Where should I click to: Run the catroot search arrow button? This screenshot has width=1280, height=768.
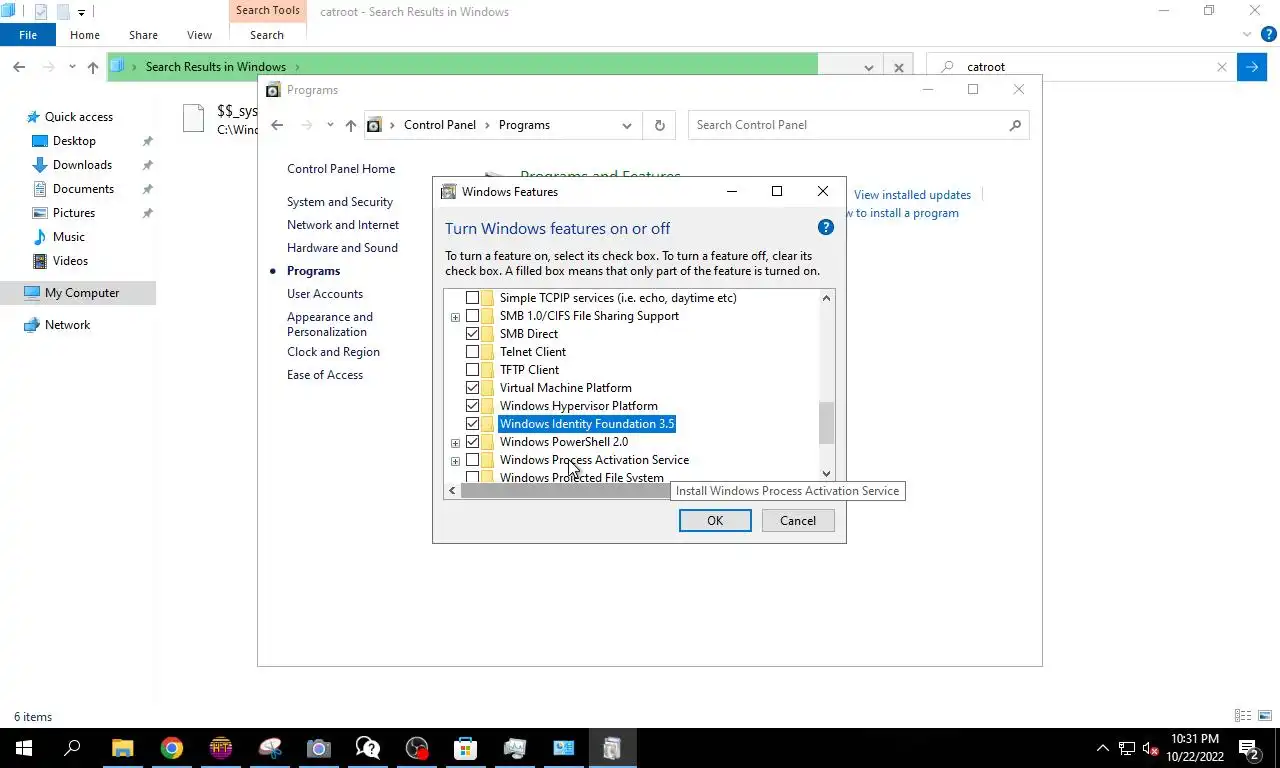click(x=1252, y=67)
